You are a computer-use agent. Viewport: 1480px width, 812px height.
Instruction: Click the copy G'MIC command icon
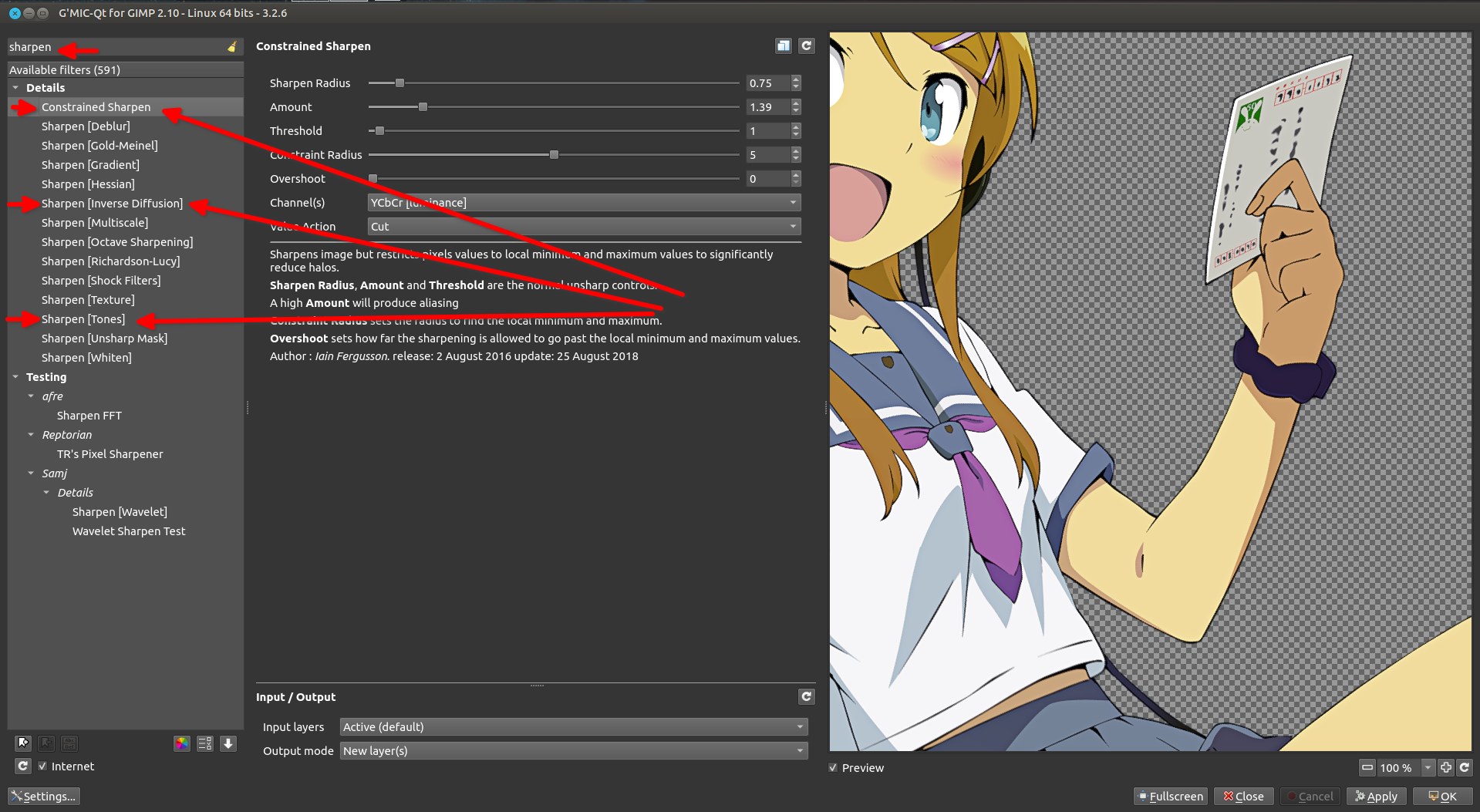tap(784, 46)
